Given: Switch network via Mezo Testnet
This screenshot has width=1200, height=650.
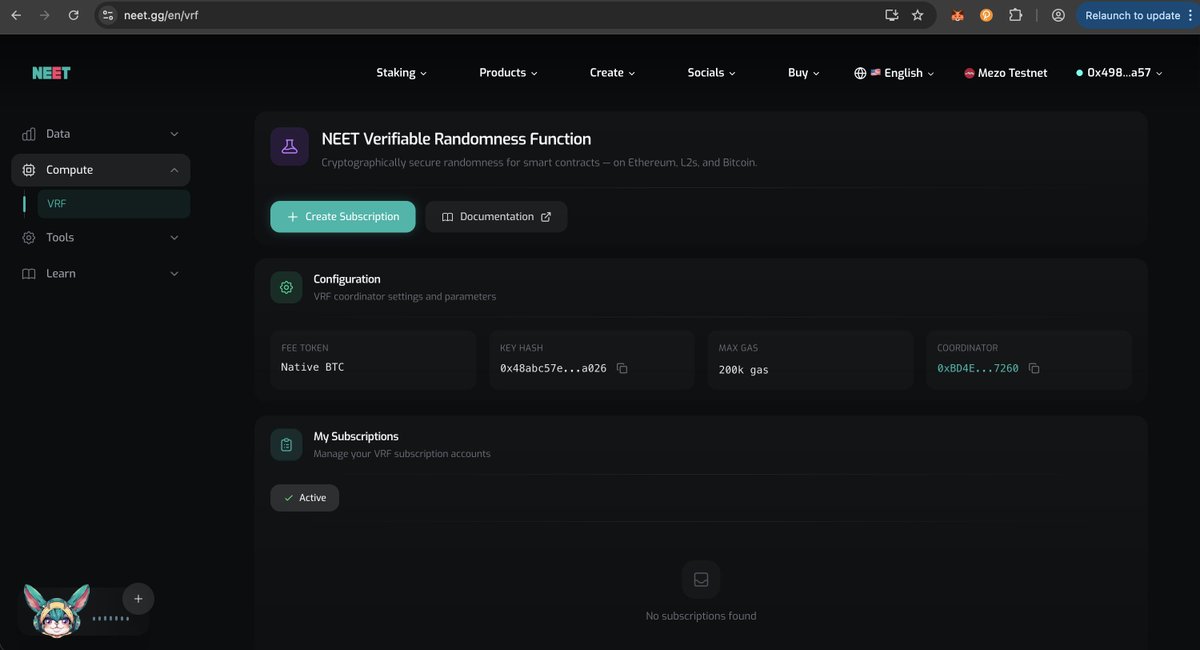Looking at the screenshot, I should 1006,73.
